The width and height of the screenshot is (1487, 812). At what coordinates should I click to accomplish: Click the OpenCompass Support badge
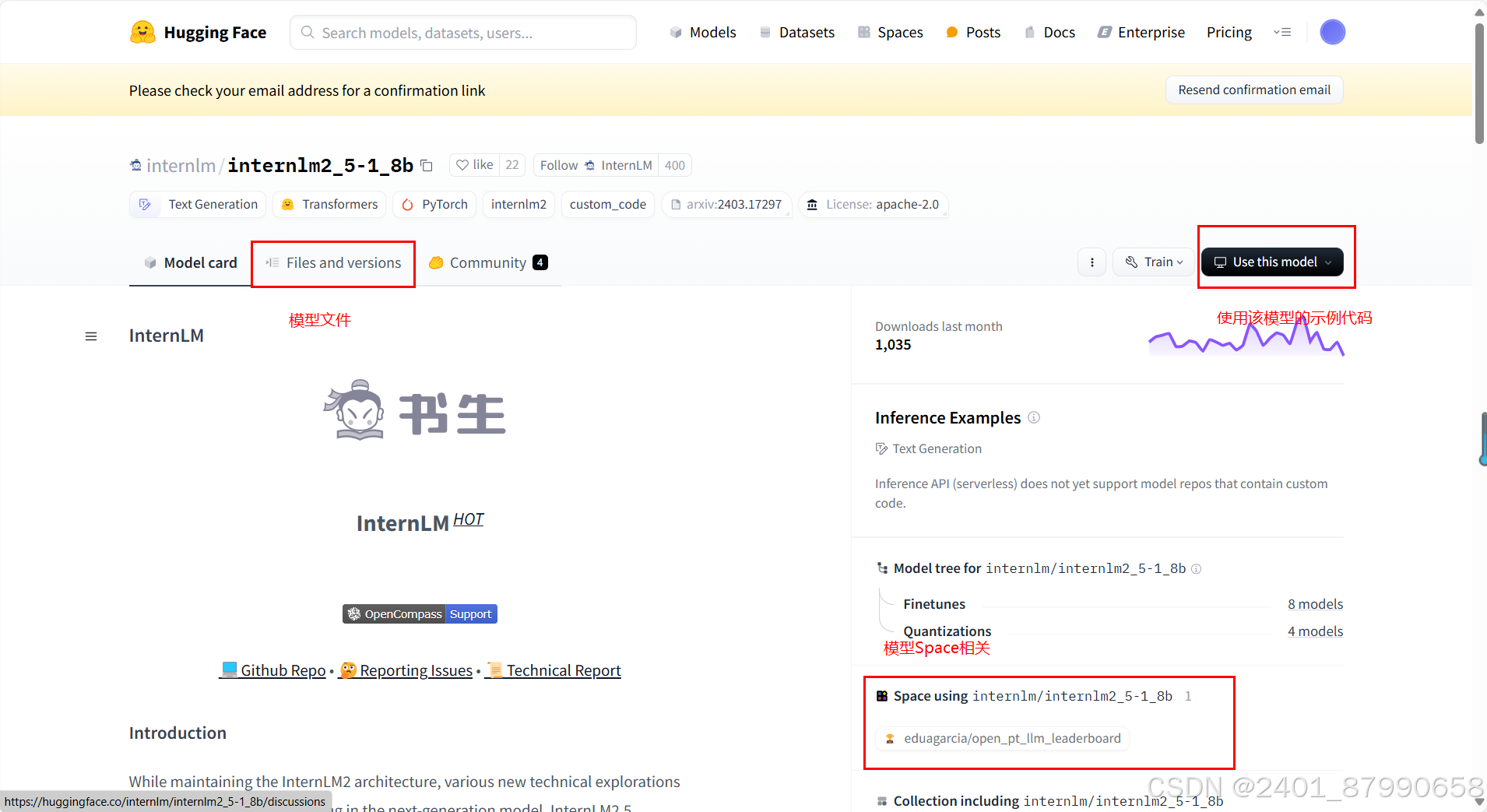[420, 614]
